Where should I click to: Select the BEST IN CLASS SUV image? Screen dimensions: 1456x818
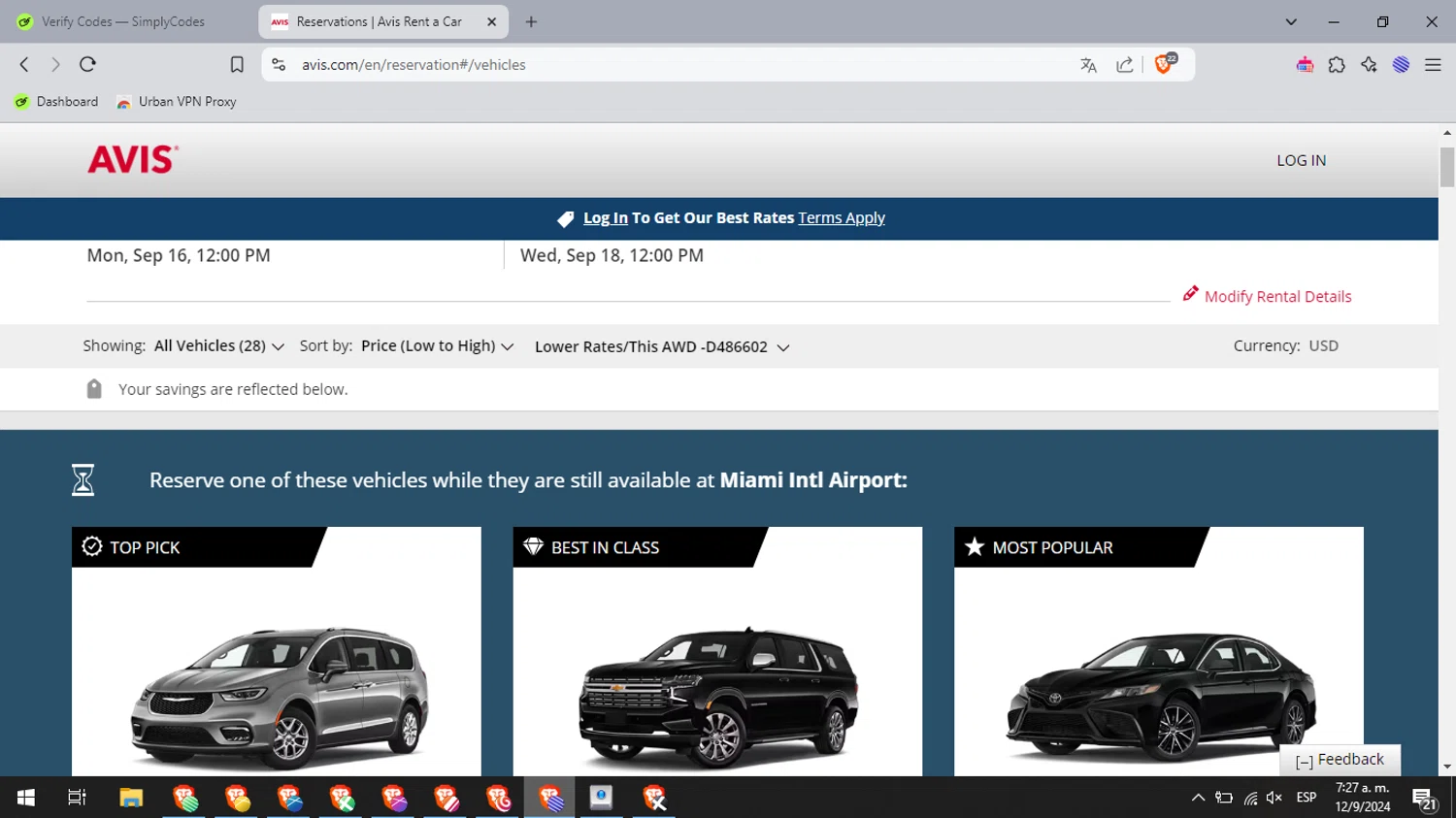pyautogui.click(x=718, y=697)
